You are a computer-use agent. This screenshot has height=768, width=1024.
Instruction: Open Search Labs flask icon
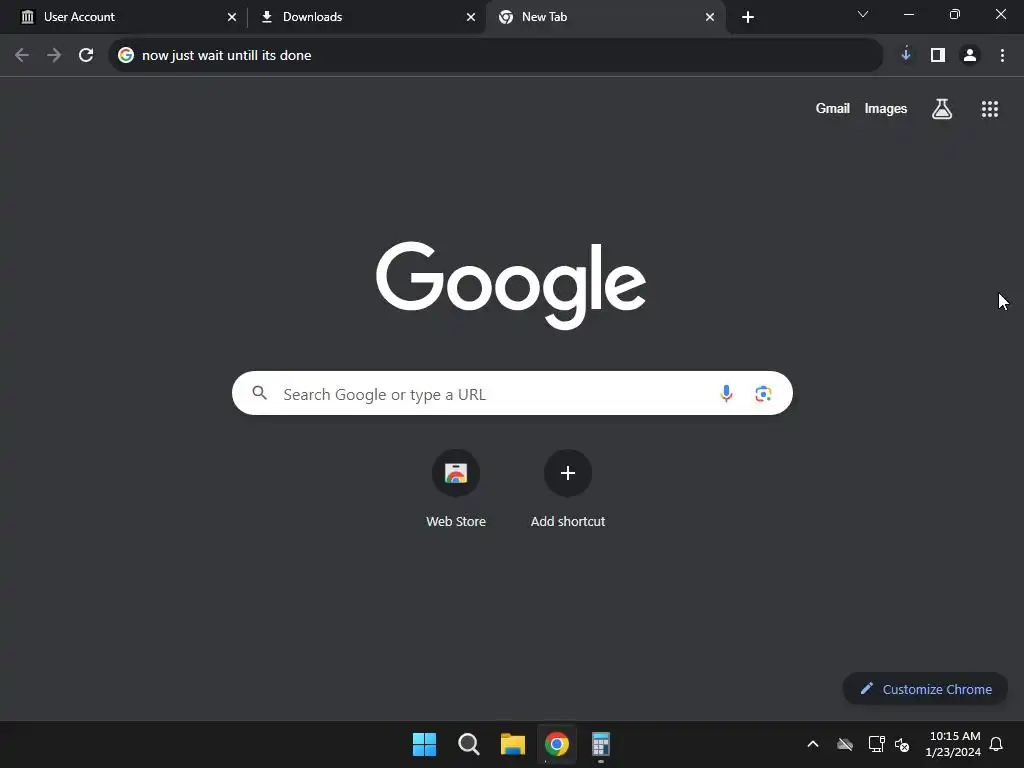click(x=942, y=109)
